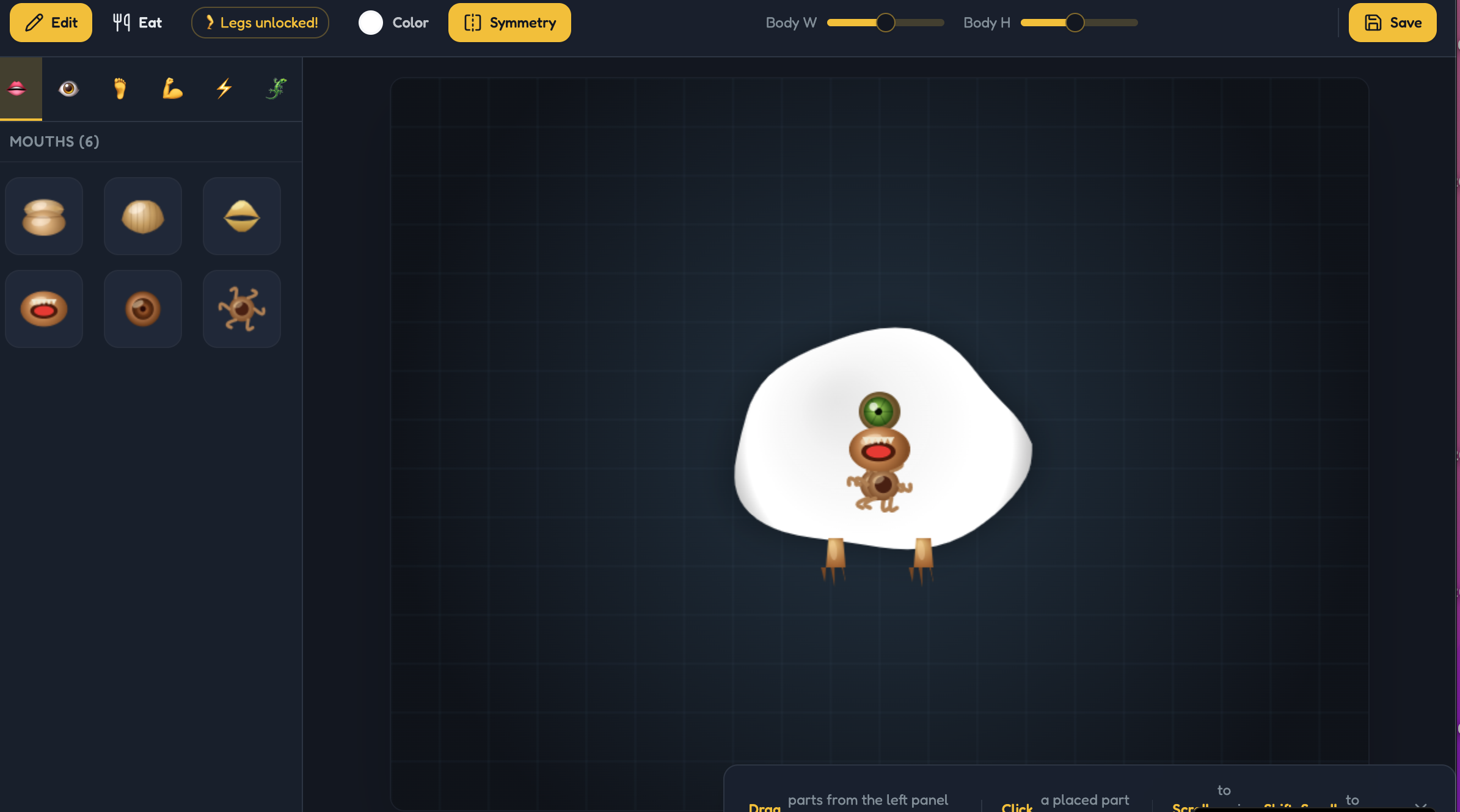
Task: Toggle Symmetry mode
Action: point(509,23)
